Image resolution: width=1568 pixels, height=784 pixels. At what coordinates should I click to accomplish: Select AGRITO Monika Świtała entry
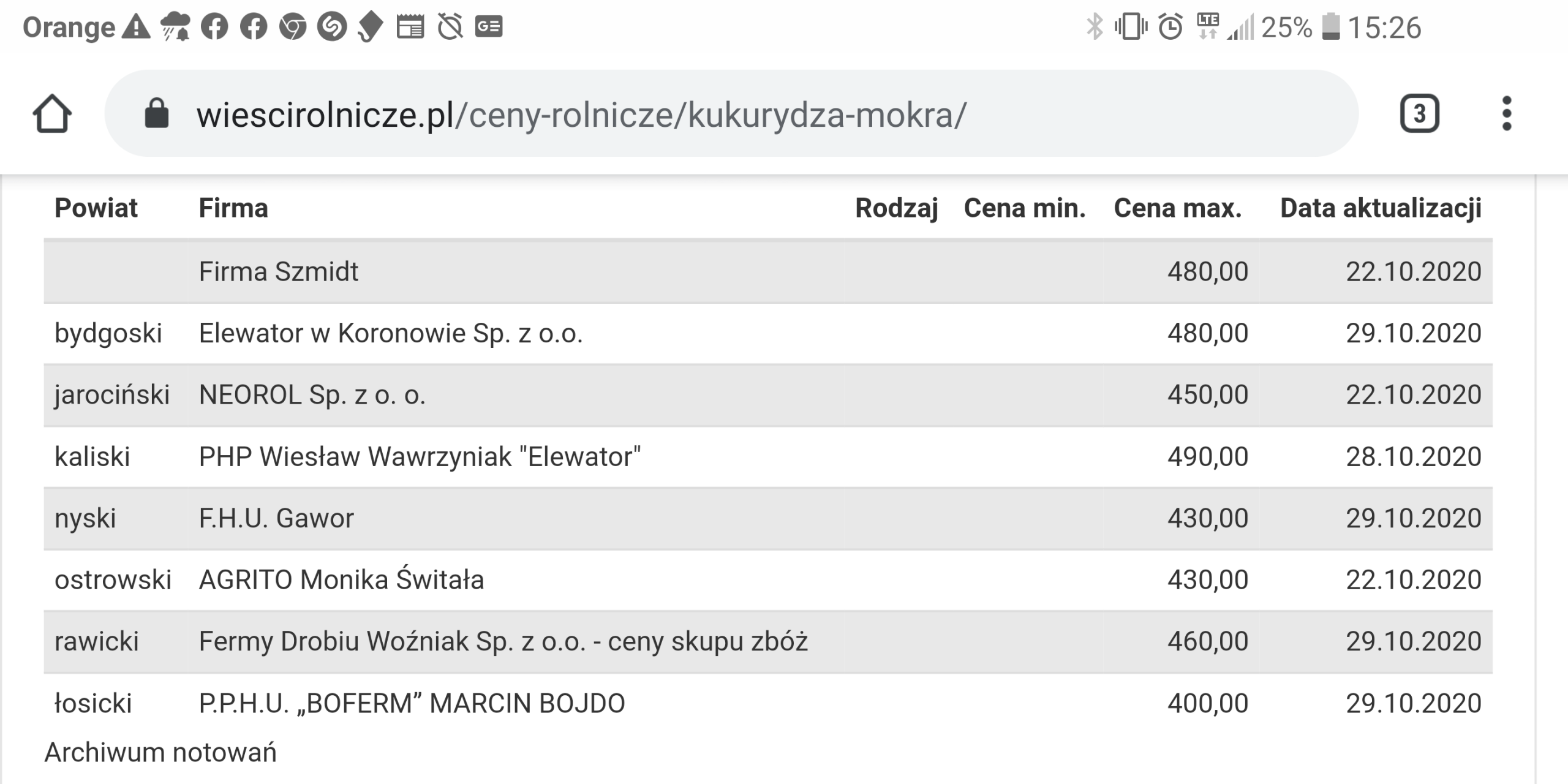(341, 580)
